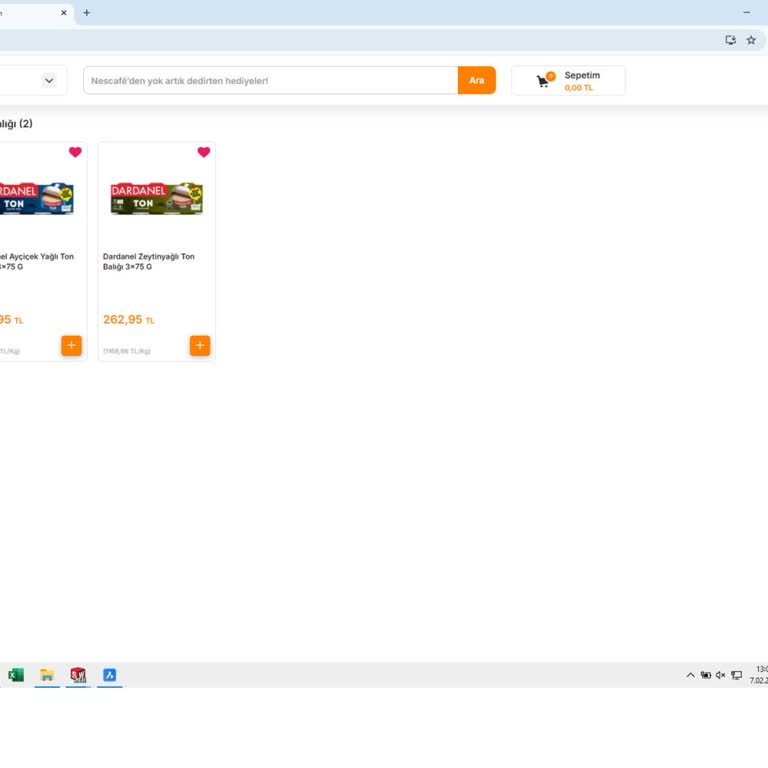Screen dimensions: 768x768
Task: Open Excel from the taskbar
Action: pos(16,675)
